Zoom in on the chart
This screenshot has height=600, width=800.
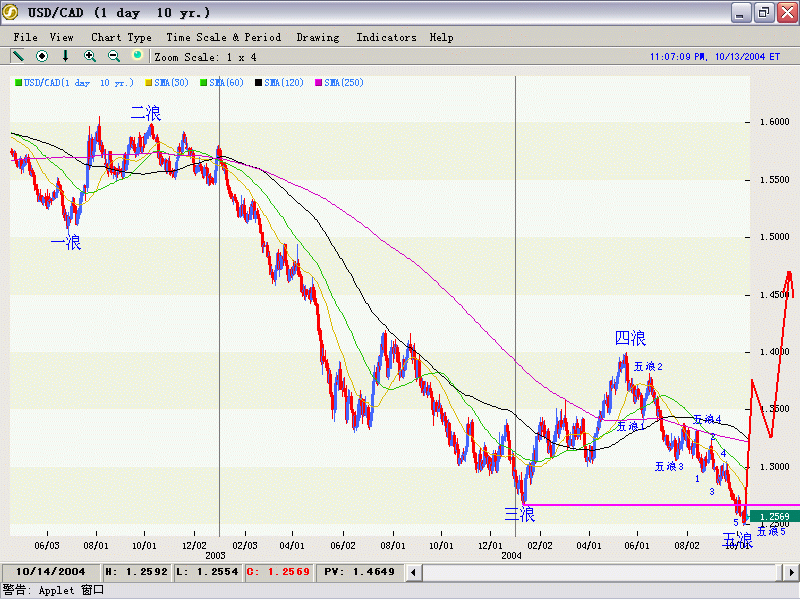90,56
